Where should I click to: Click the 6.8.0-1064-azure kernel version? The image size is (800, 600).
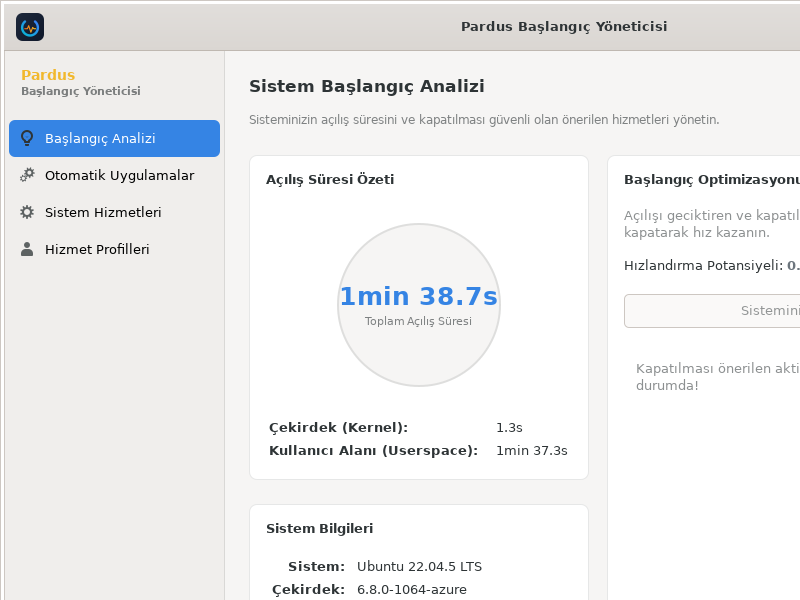tap(412, 590)
